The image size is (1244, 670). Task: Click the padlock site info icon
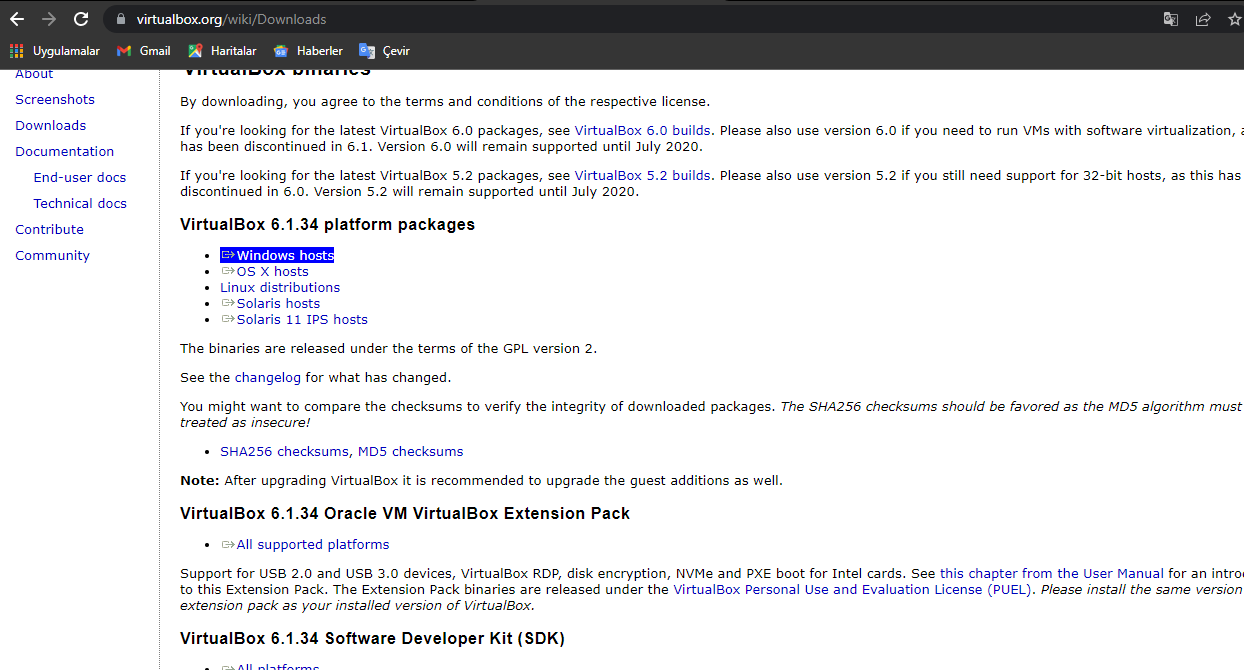121,19
